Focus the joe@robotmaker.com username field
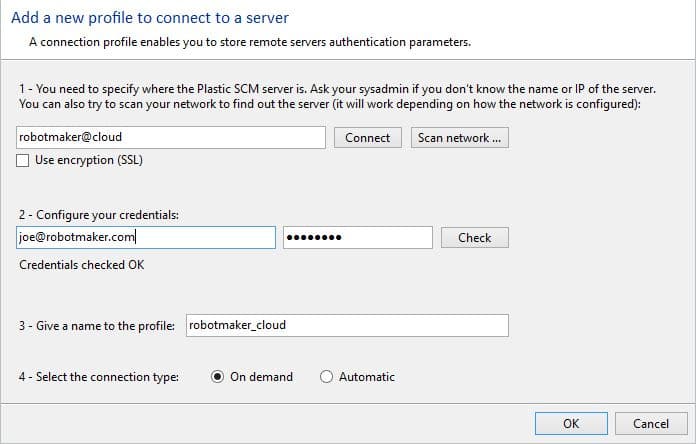The image size is (696, 444). coord(146,237)
